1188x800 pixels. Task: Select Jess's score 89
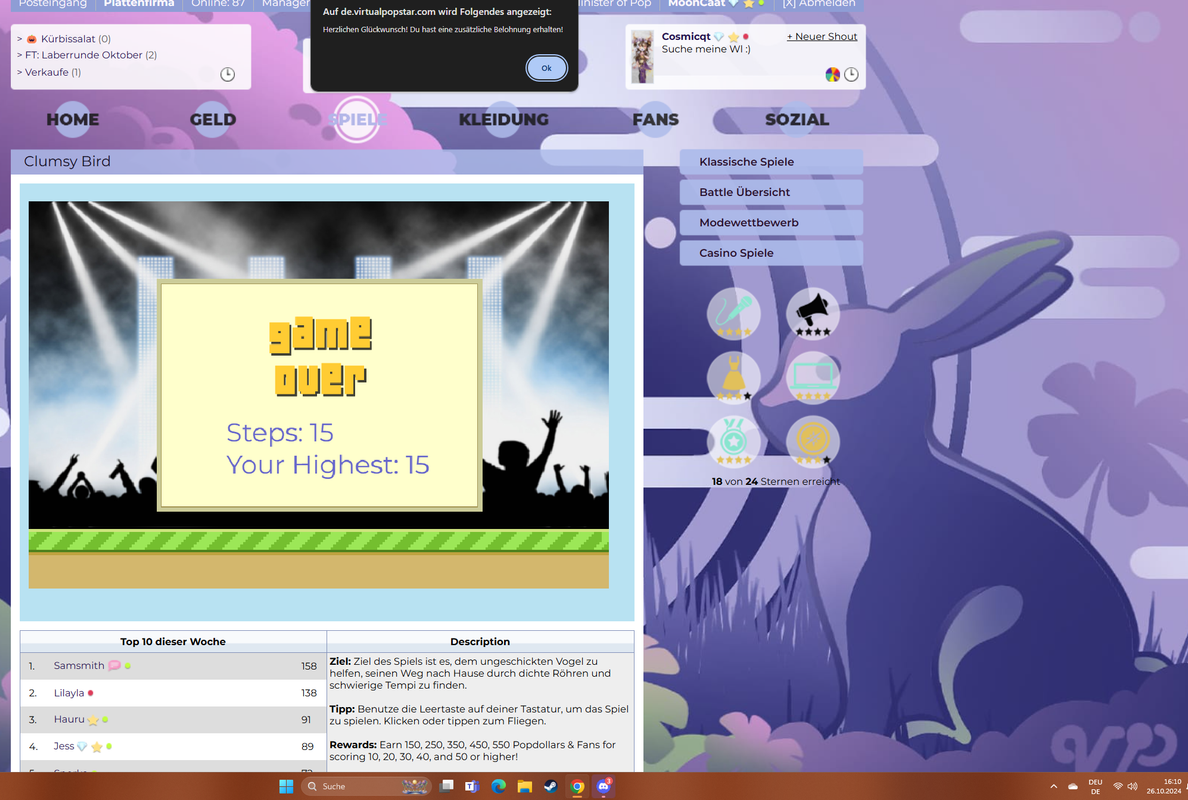point(307,746)
